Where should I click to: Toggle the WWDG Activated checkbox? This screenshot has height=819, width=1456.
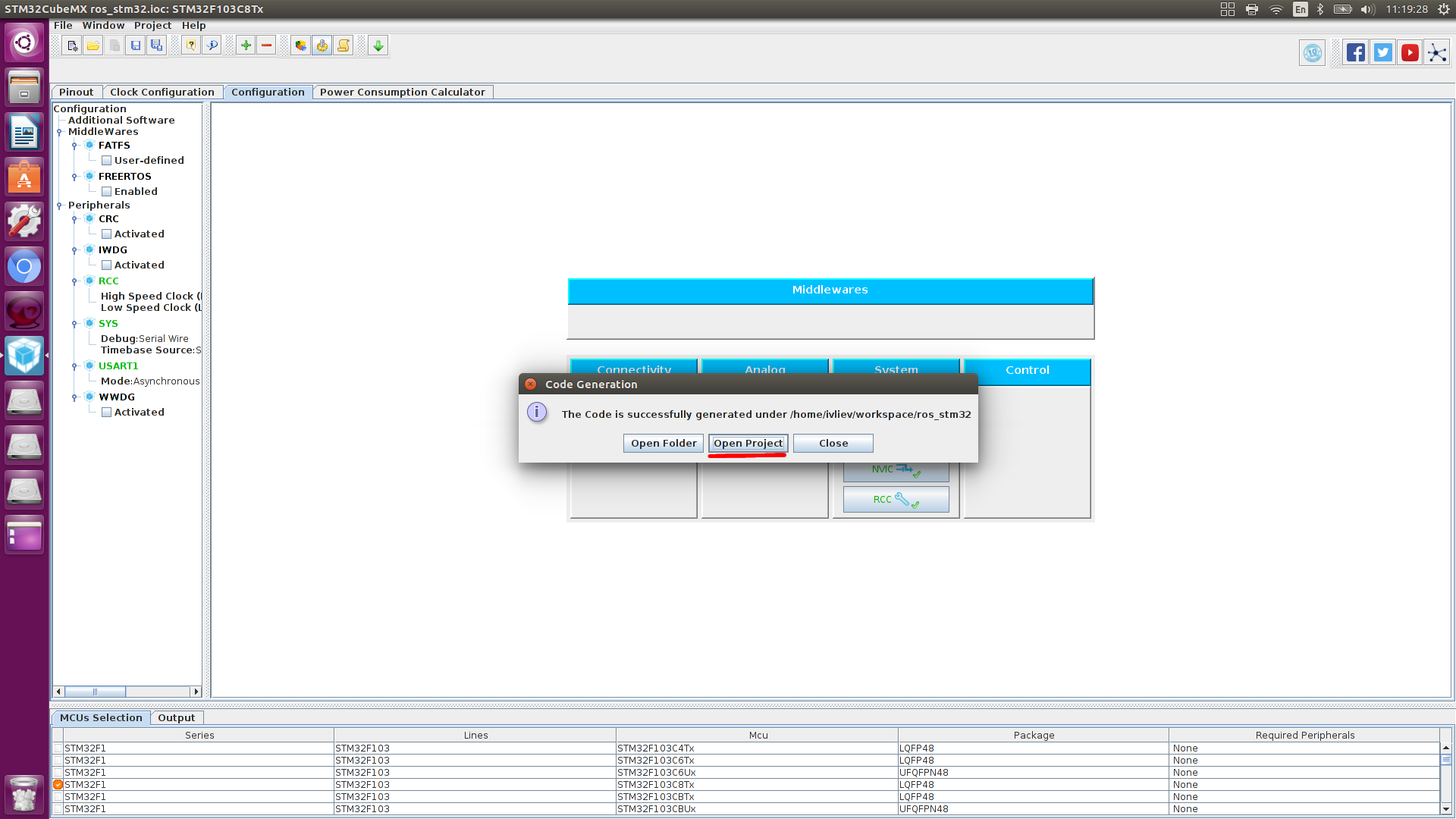pyautogui.click(x=106, y=411)
